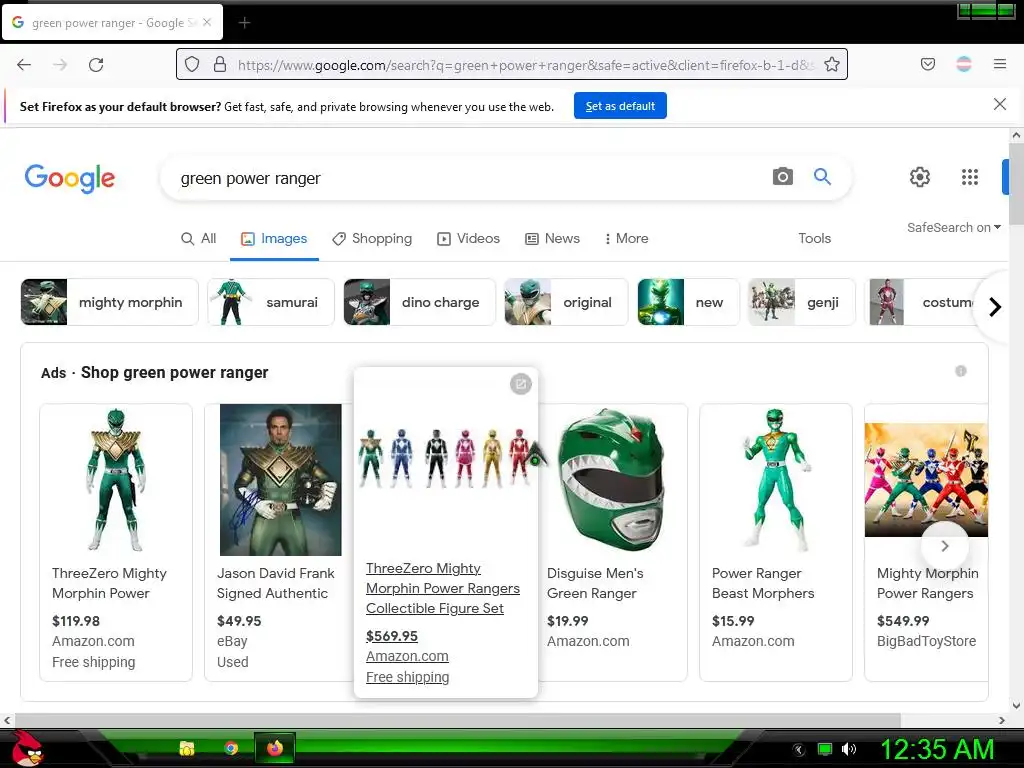1024x768 pixels.
Task: Open Google quick settings gear
Action: [x=920, y=177]
